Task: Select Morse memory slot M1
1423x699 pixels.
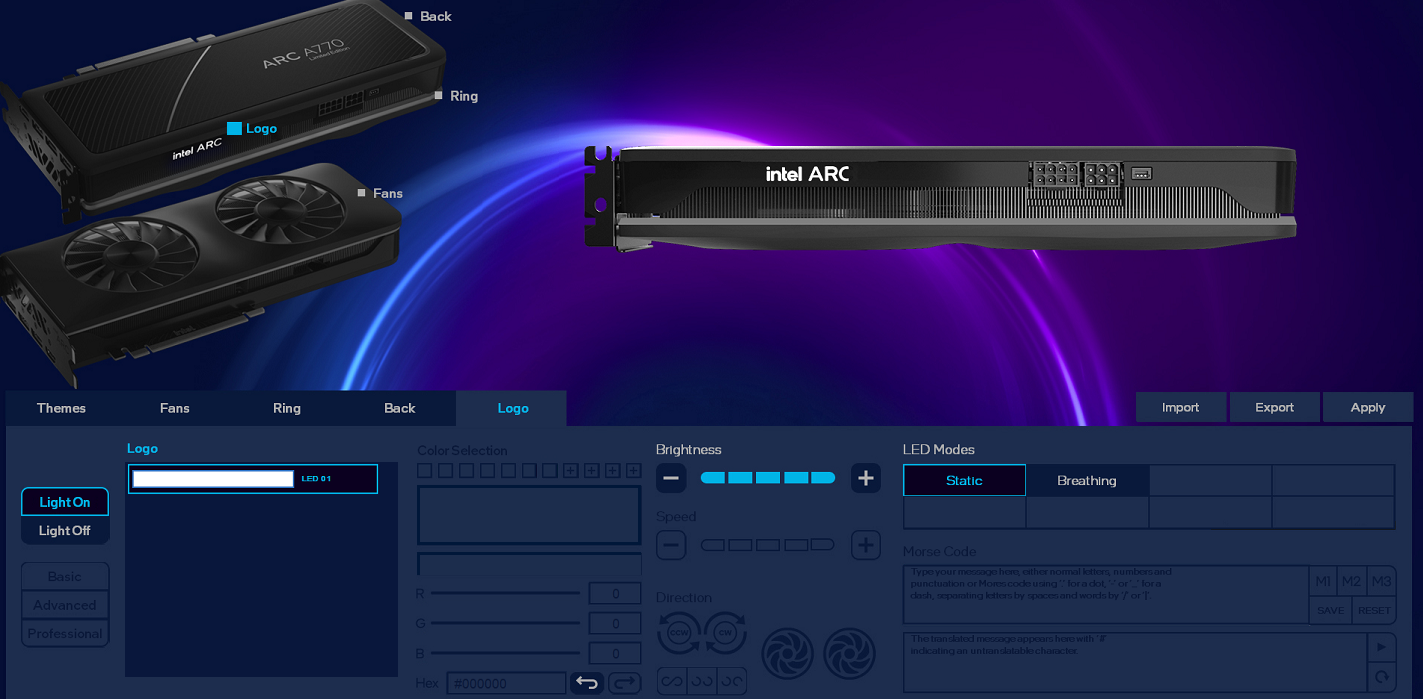Action: point(1323,581)
